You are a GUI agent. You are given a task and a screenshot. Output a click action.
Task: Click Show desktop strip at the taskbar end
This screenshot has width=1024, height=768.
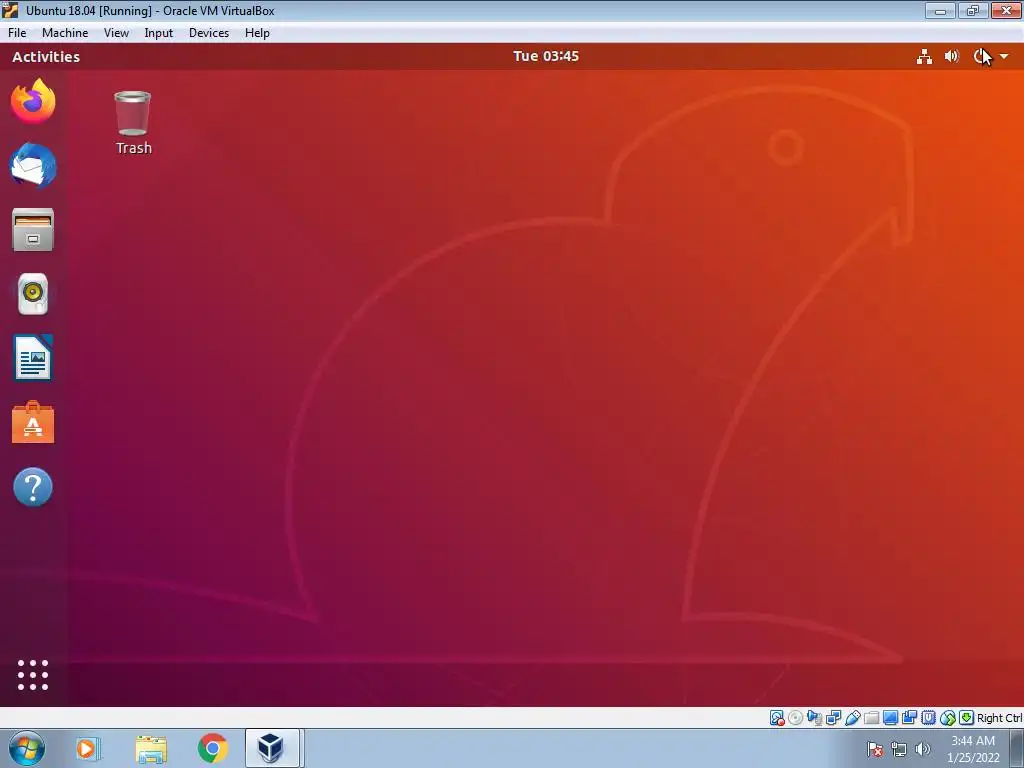tap(1017, 748)
